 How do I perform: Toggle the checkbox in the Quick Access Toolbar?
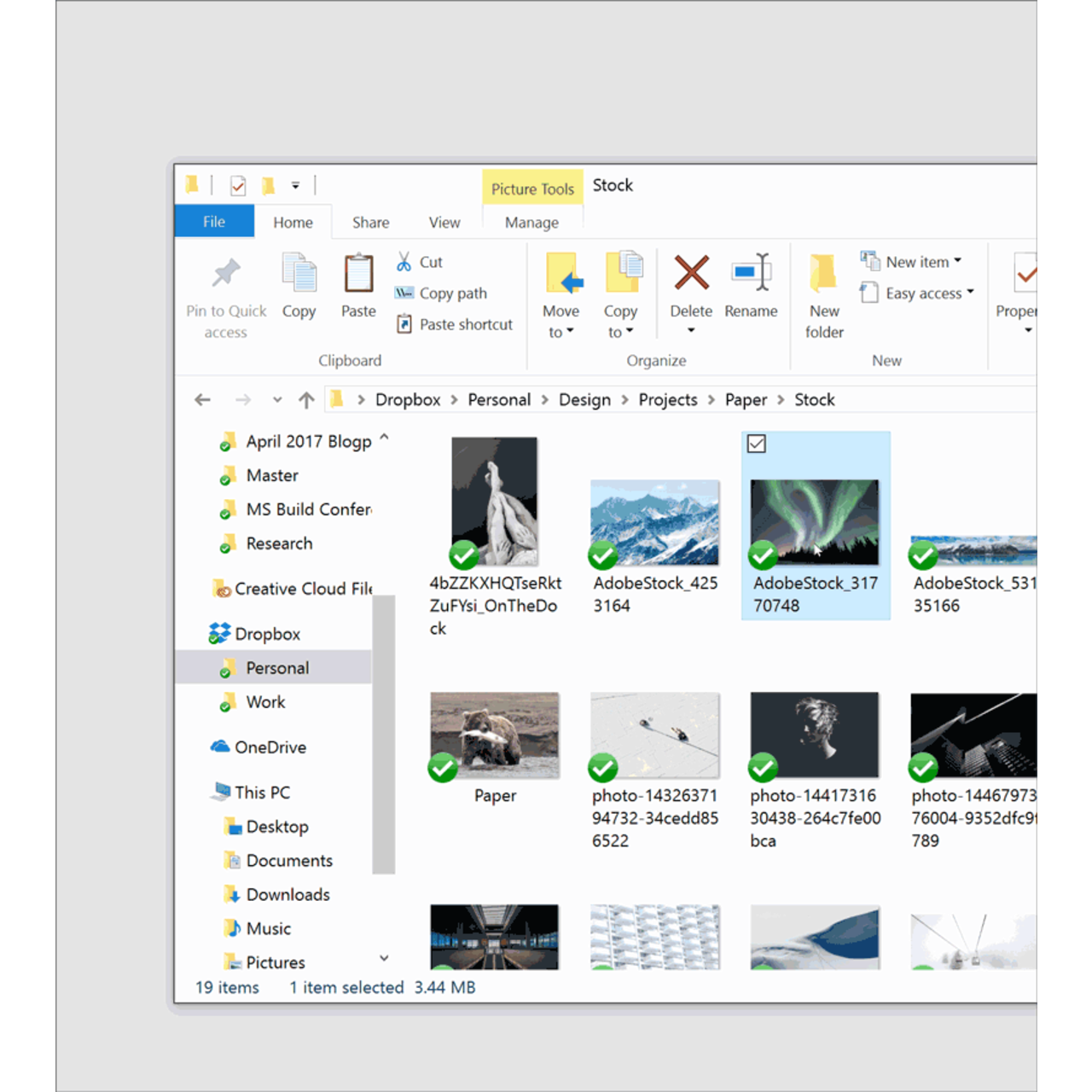coord(237,185)
